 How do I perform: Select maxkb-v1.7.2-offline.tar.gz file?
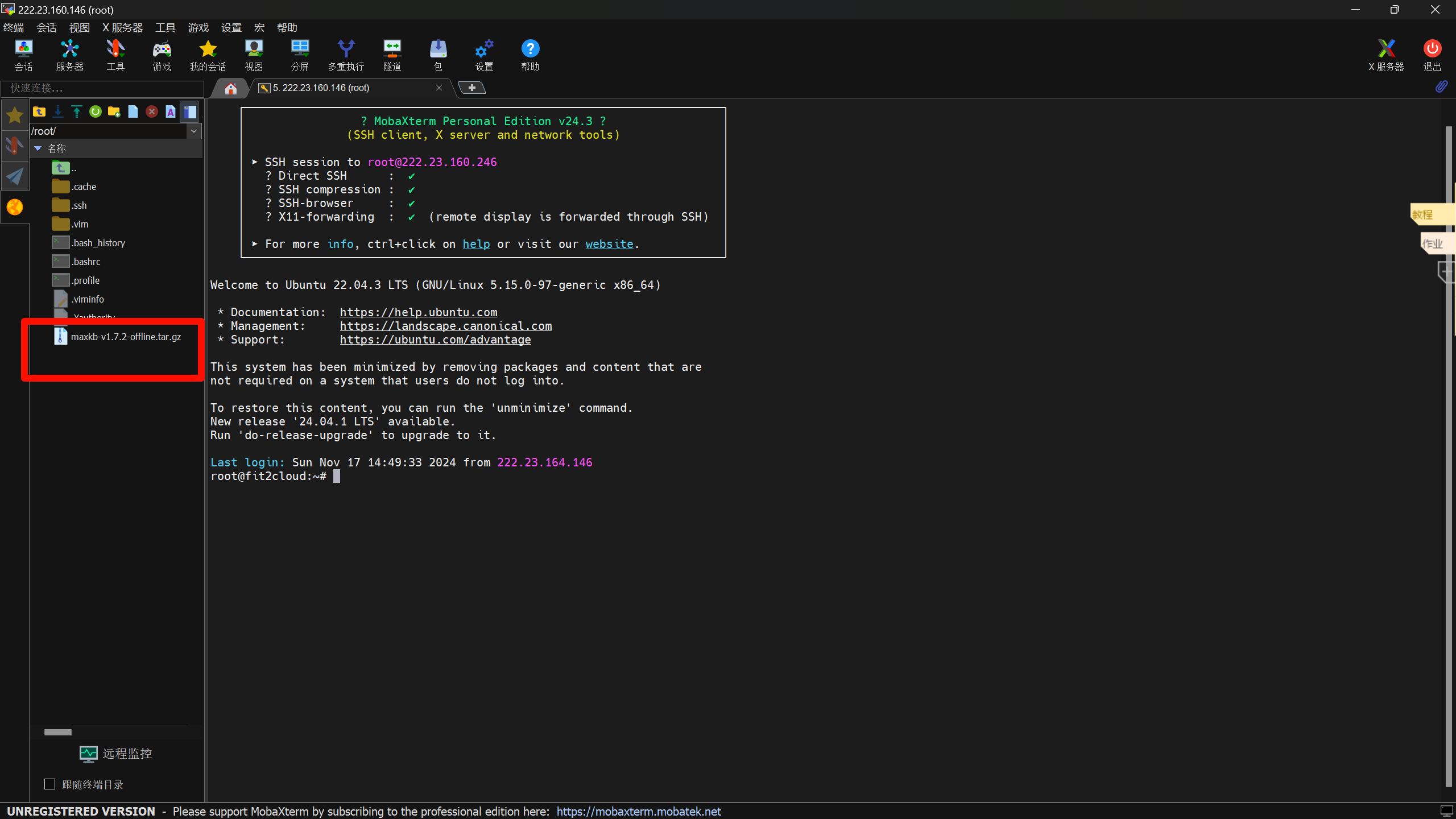(x=126, y=337)
